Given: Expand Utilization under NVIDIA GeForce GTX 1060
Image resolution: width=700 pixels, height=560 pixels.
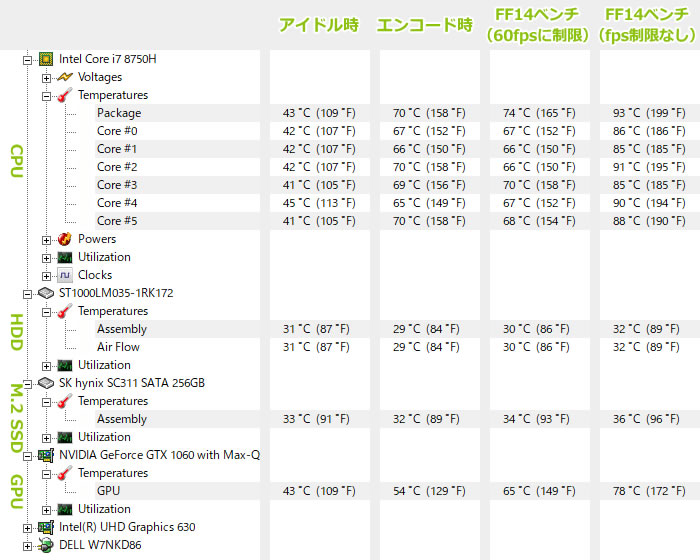Looking at the screenshot, I should (46, 510).
